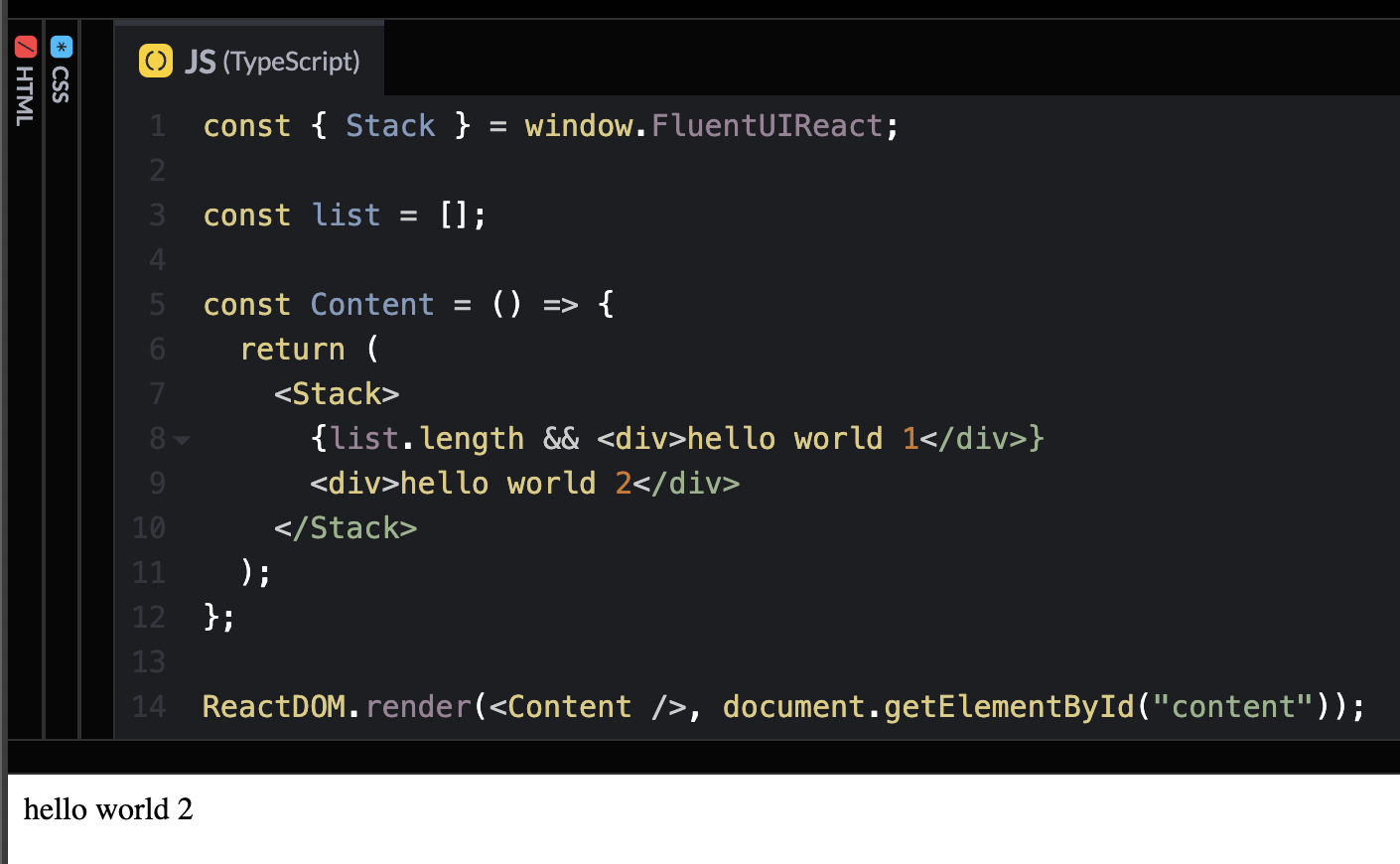This screenshot has width=1400, height=864.
Task: Click the yellow JS curly-braces icon
Action: (x=156, y=61)
